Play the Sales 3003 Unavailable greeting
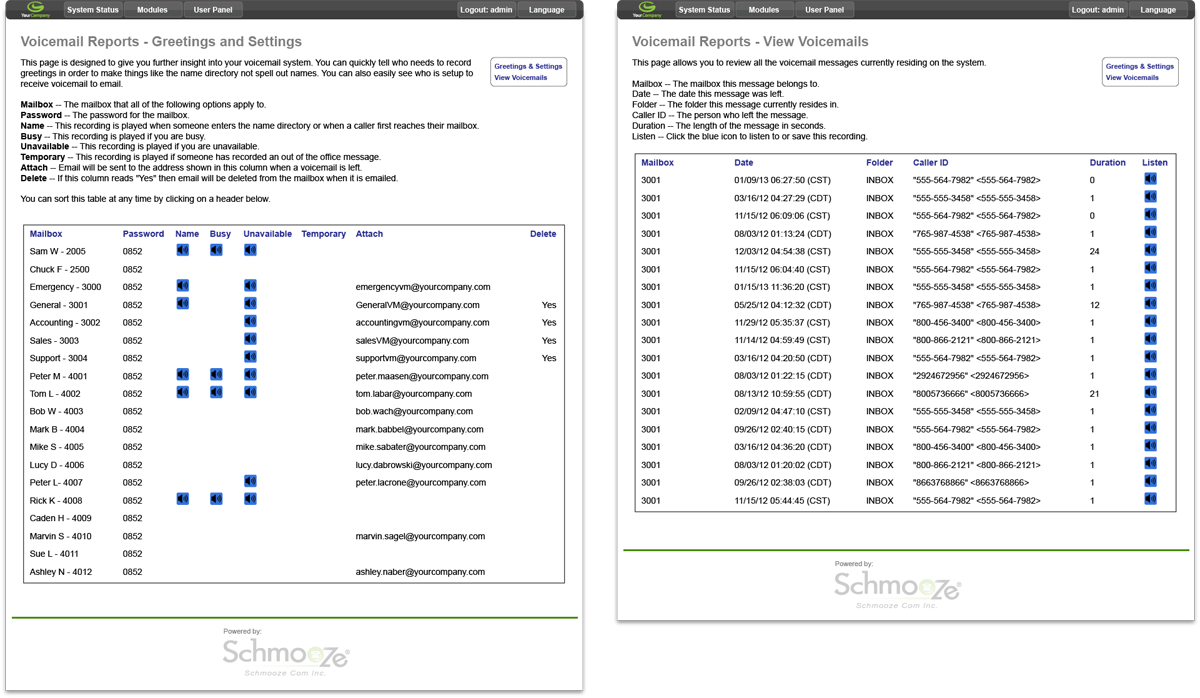This screenshot has height=698, width=1200. click(x=250, y=340)
